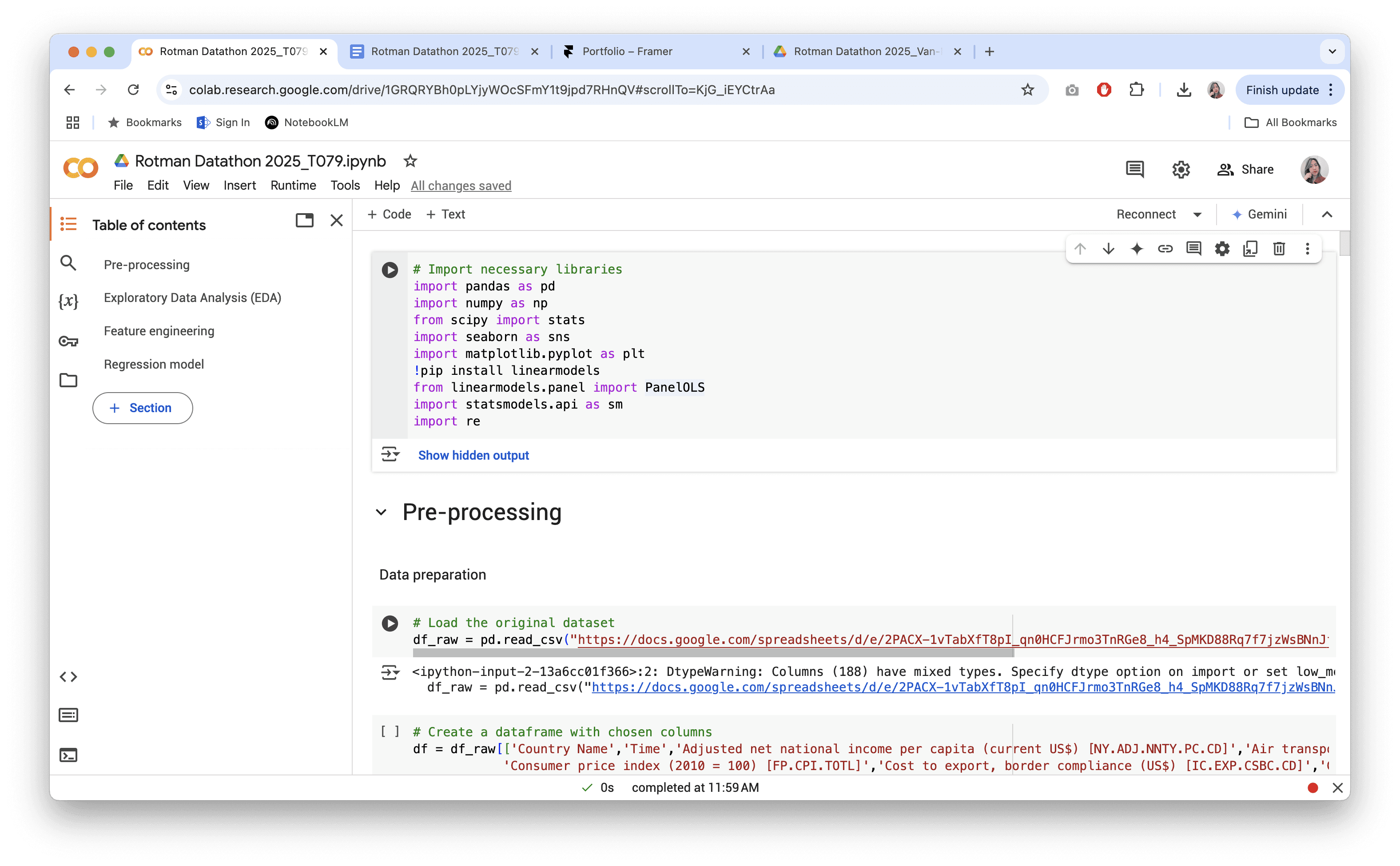1400x866 pixels.
Task: Open the Secrets key panel
Action: pyautogui.click(x=68, y=342)
